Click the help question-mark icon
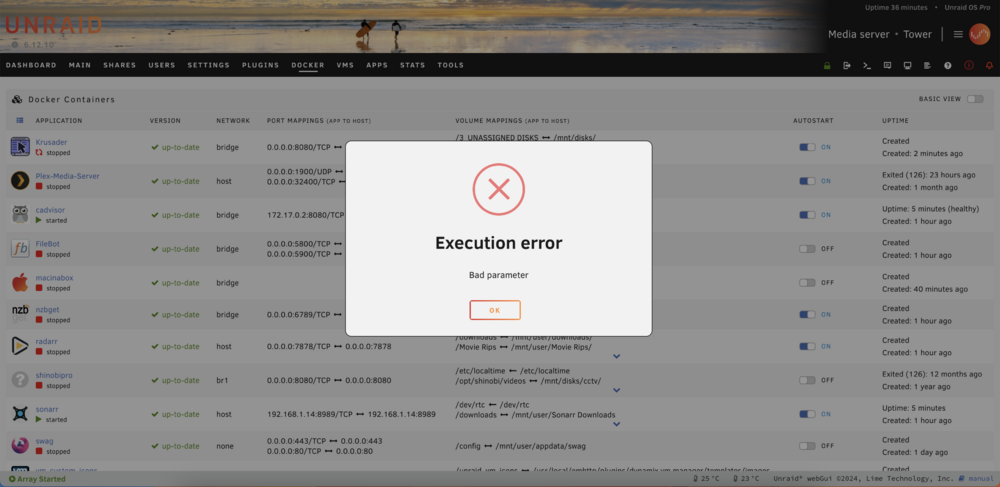1000x487 pixels. [948, 66]
